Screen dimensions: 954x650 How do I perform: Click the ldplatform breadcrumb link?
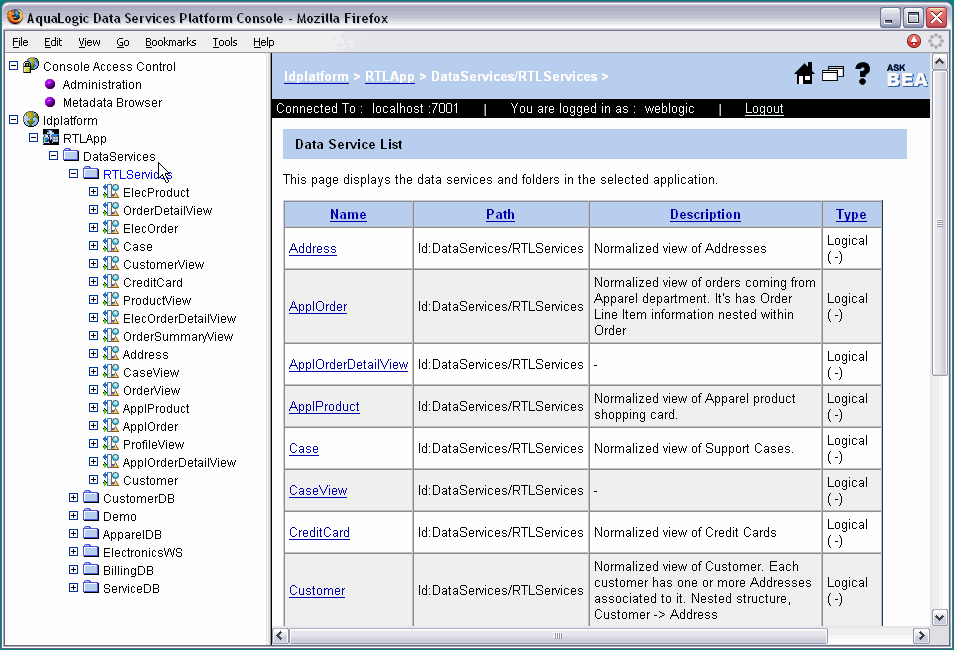pos(316,77)
